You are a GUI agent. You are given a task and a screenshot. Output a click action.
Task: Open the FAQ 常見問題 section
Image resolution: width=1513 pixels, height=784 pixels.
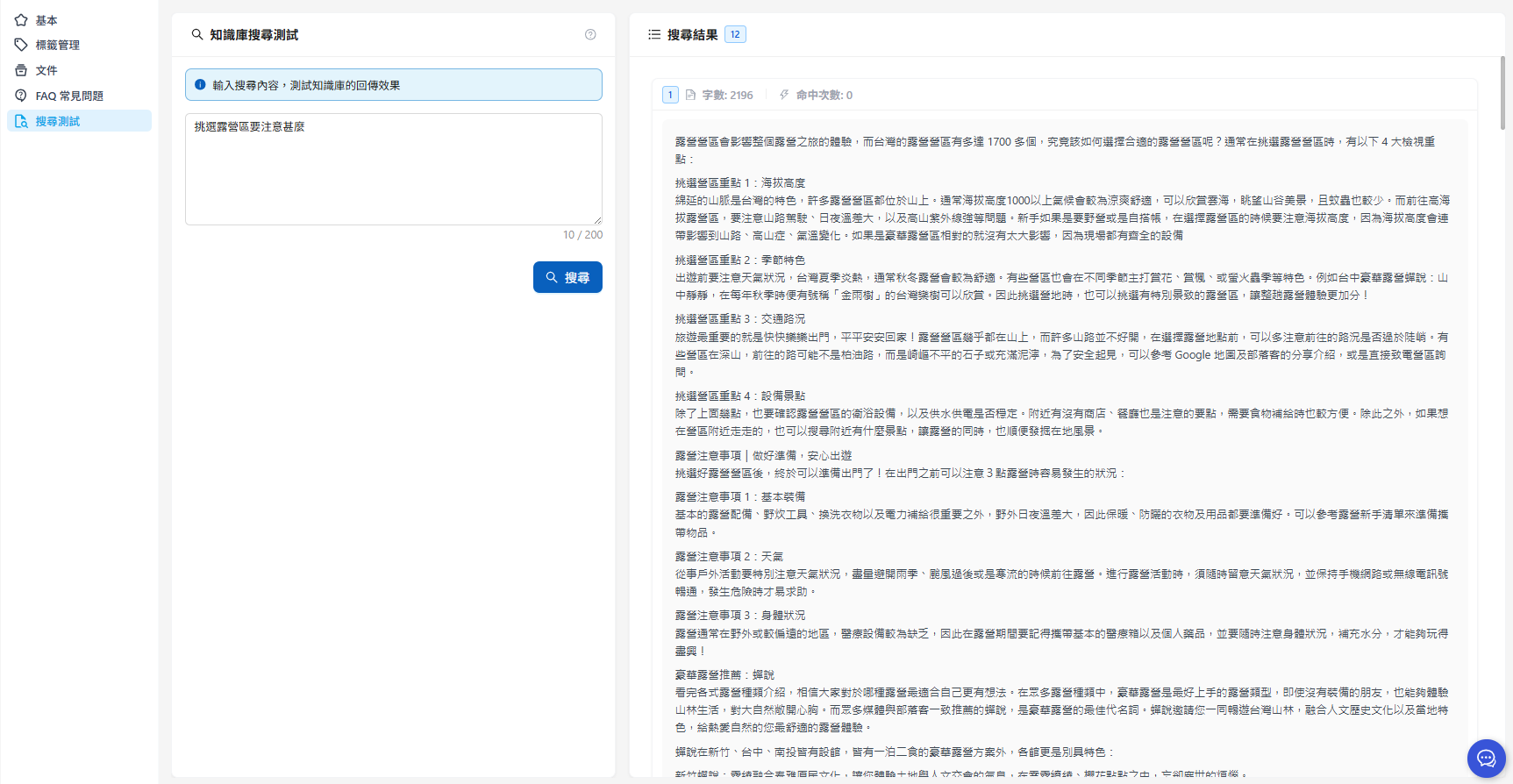(x=69, y=96)
